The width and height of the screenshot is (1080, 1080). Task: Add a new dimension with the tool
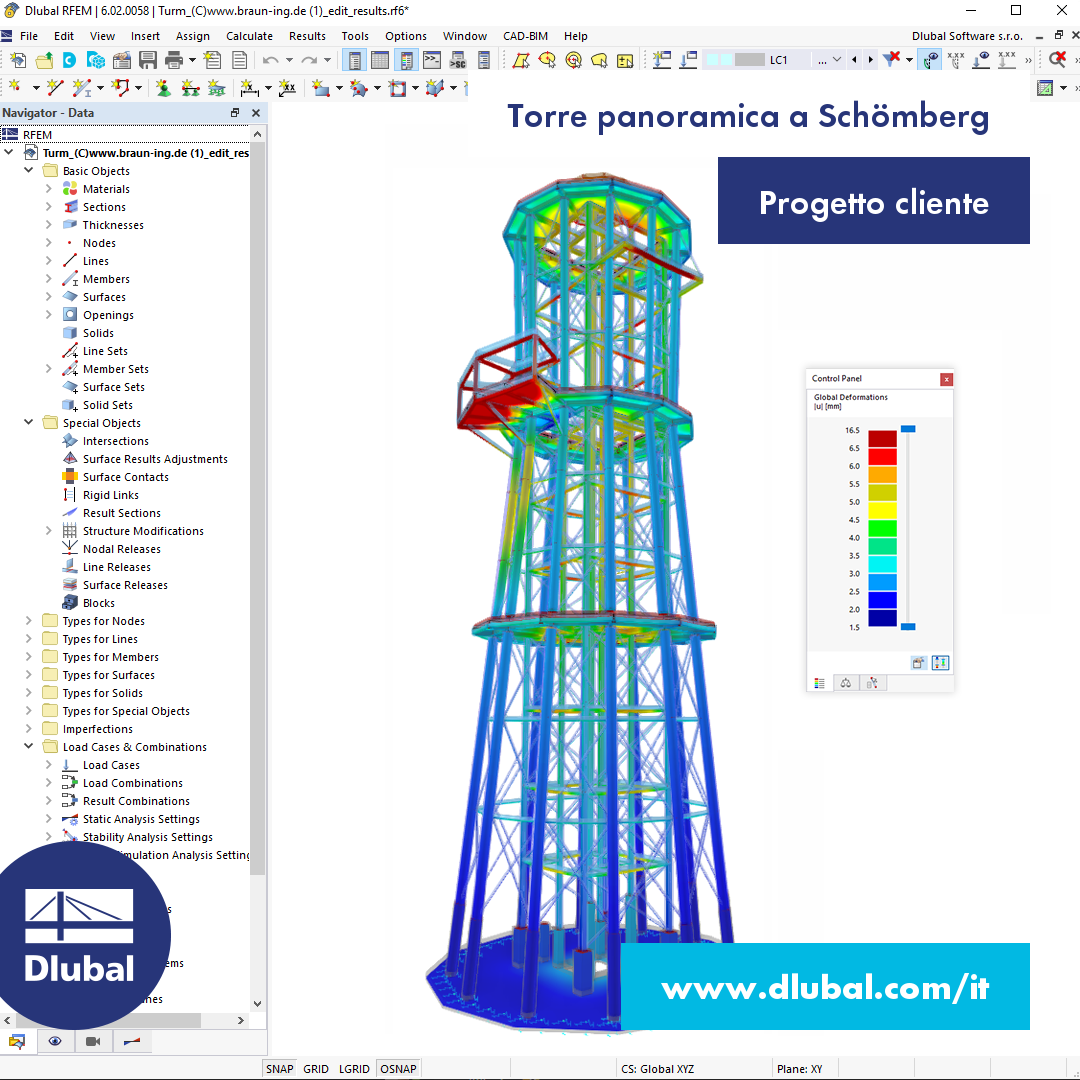(x=249, y=87)
